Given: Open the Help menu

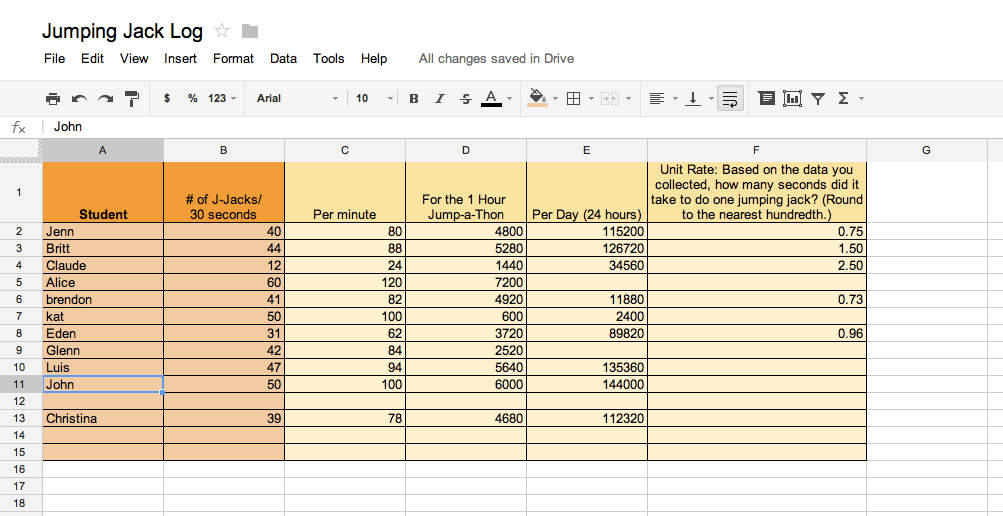Looking at the screenshot, I should pyautogui.click(x=374, y=58).
